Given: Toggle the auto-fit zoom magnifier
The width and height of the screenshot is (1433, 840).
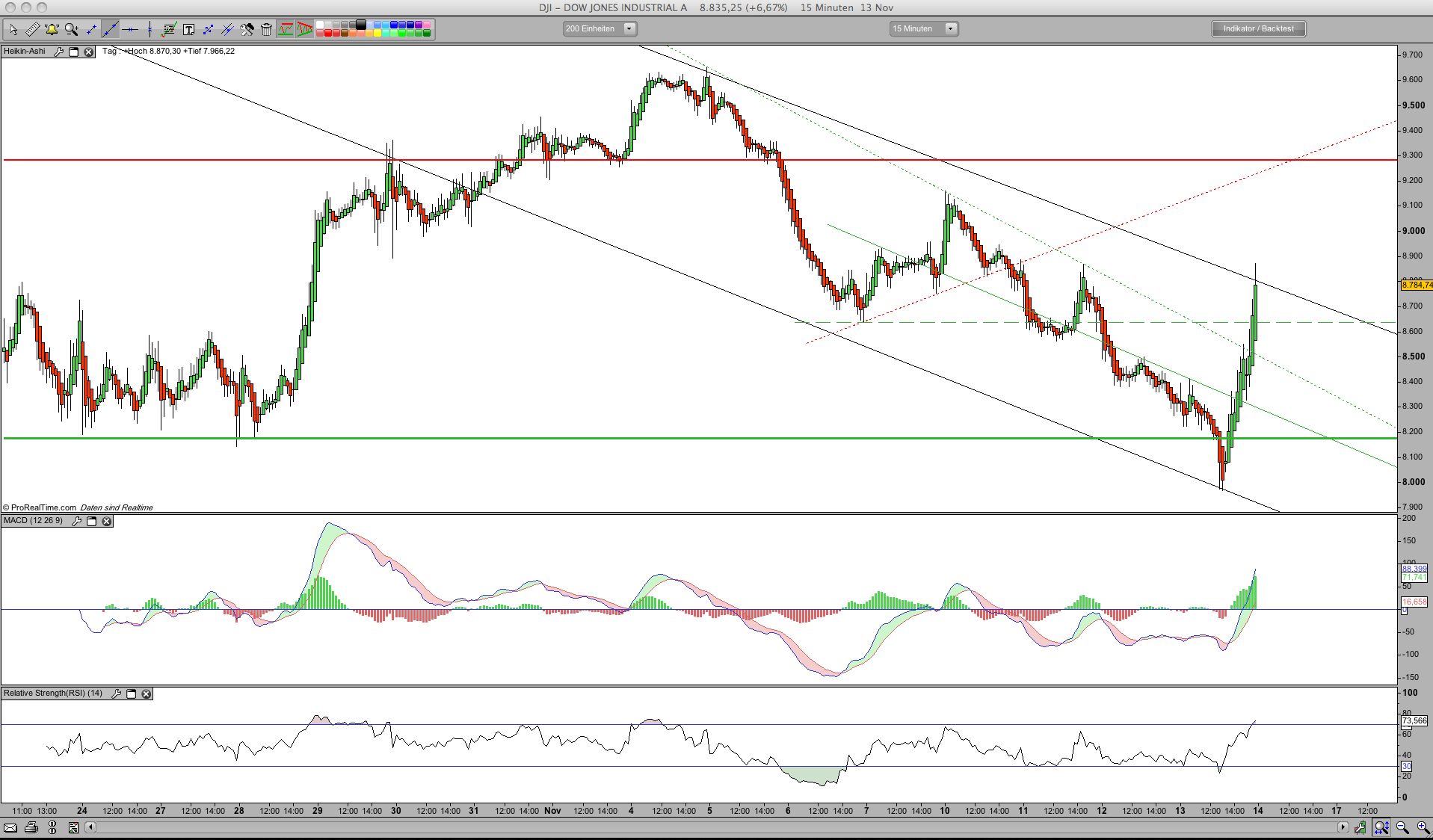Looking at the screenshot, I should point(1381,827).
